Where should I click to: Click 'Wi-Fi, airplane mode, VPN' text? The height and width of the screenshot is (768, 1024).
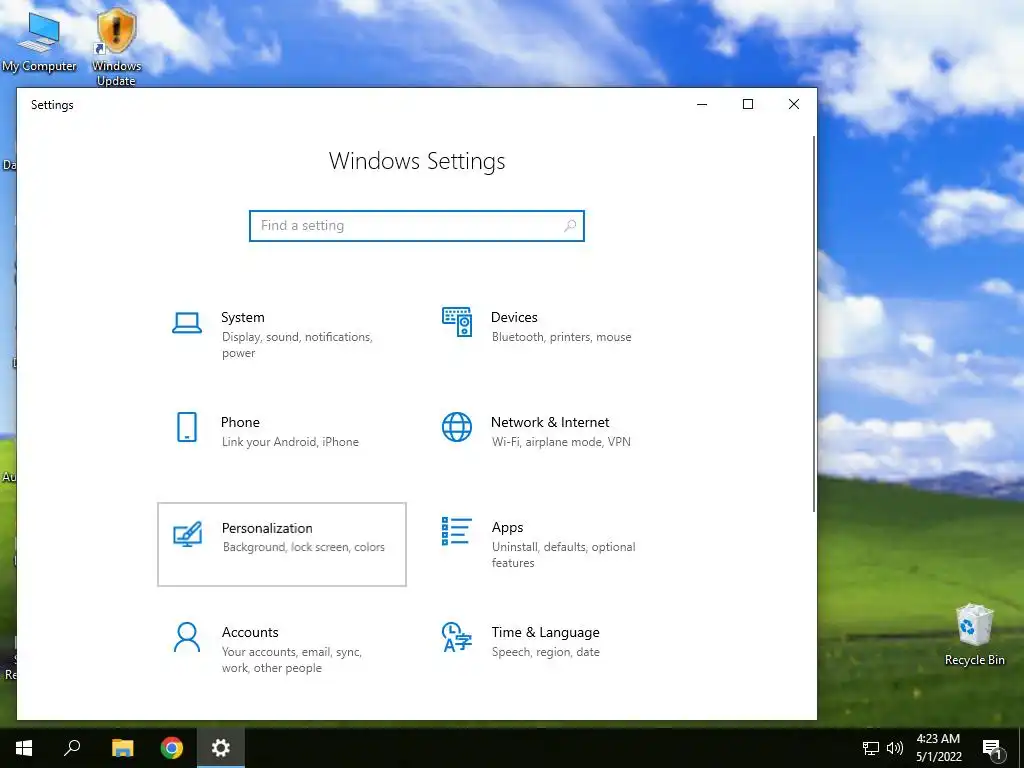561,442
